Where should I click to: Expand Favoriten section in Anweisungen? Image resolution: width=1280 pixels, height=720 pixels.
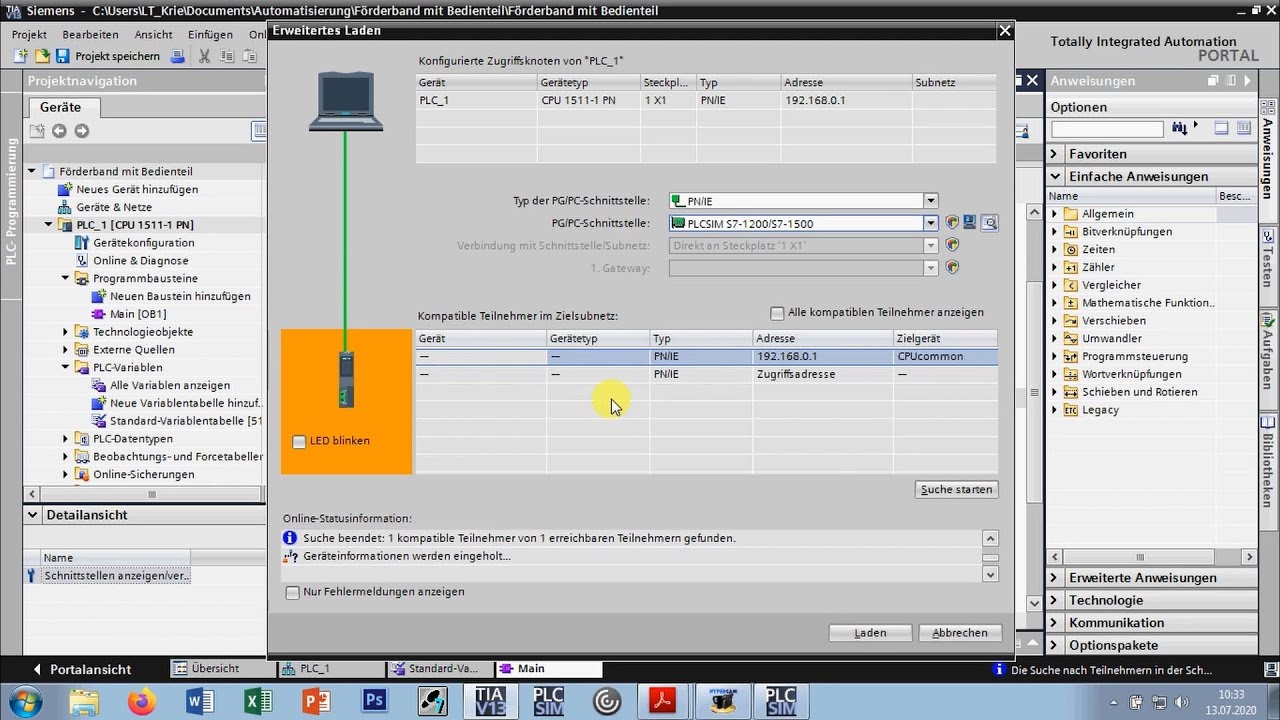pyautogui.click(x=1055, y=154)
